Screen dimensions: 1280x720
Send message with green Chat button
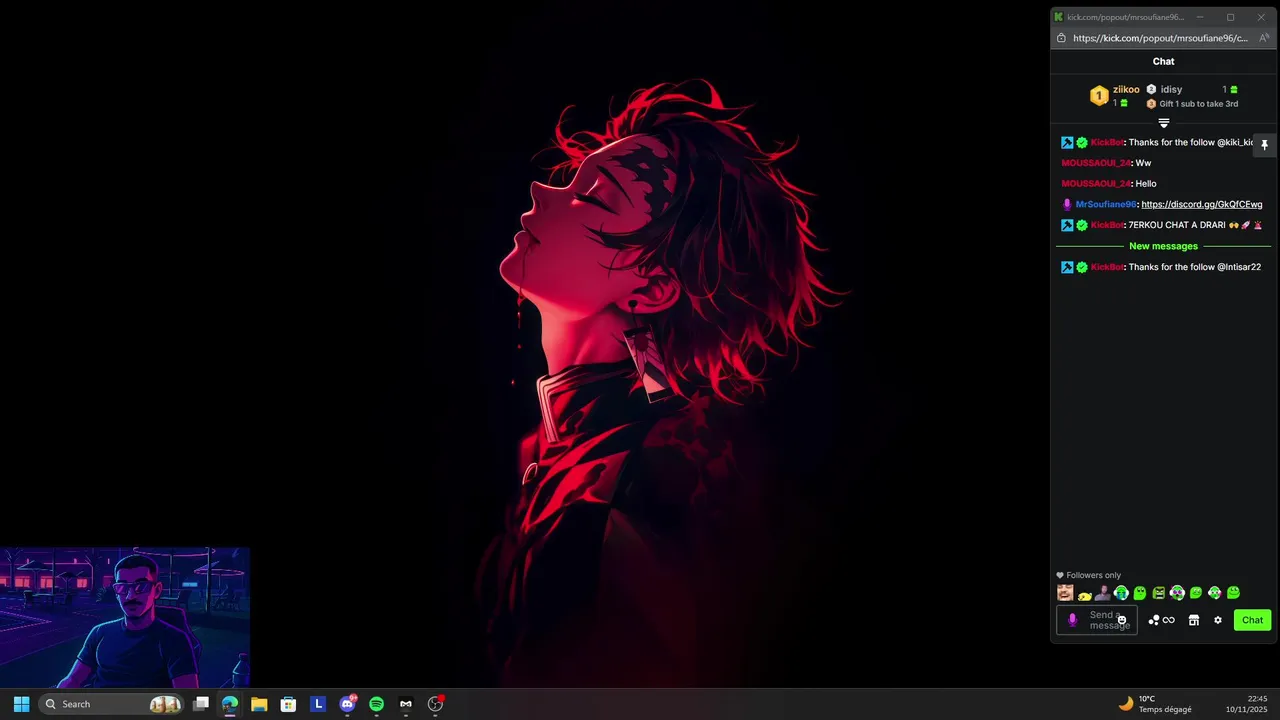pos(1252,620)
